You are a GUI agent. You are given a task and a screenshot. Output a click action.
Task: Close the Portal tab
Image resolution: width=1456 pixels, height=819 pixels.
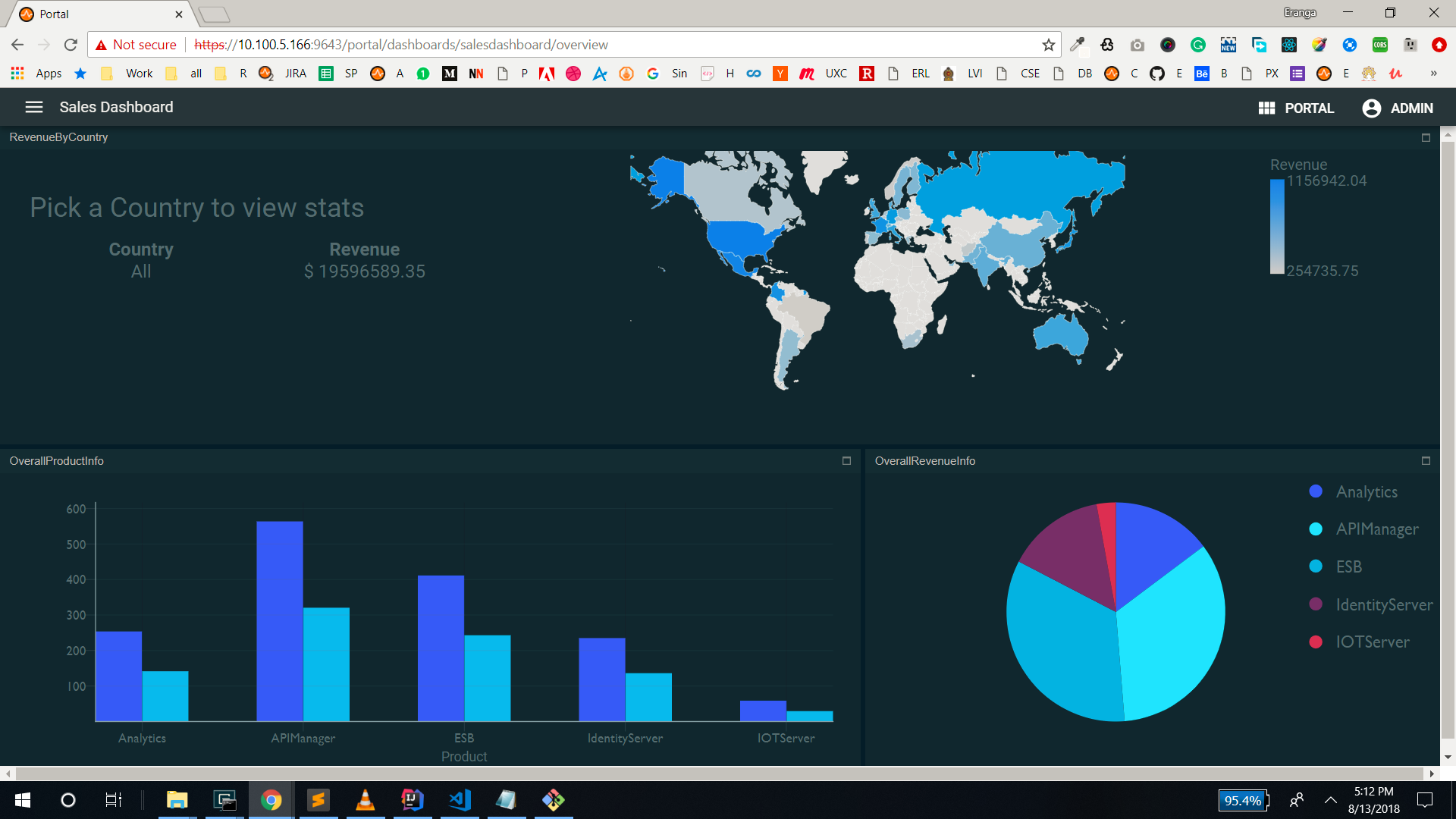[179, 14]
